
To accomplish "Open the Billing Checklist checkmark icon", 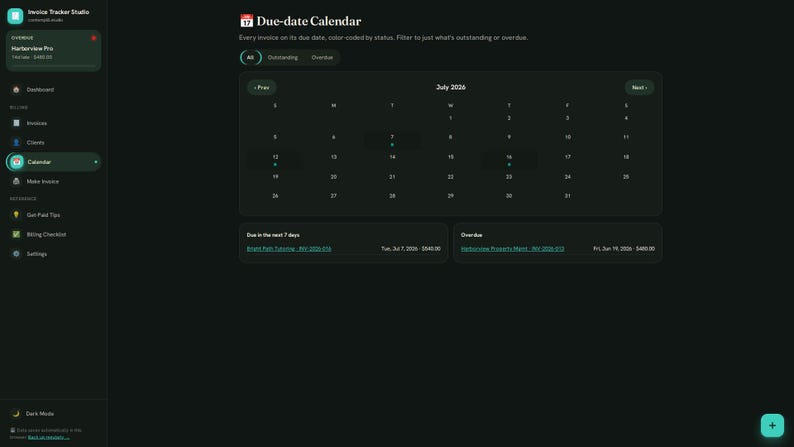I will pyautogui.click(x=16, y=234).
